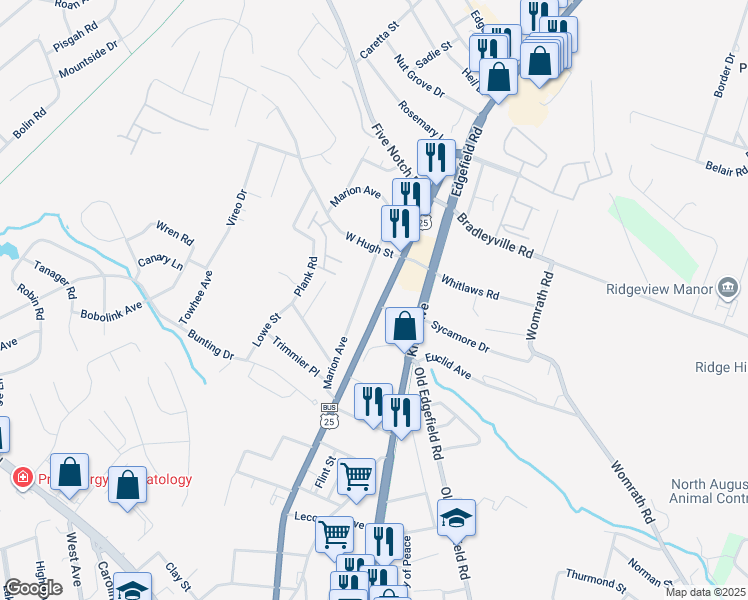Screen dimensions: 748x600
Task: Click the BUS 25 highway shield
Action: [x=329, y=415]
